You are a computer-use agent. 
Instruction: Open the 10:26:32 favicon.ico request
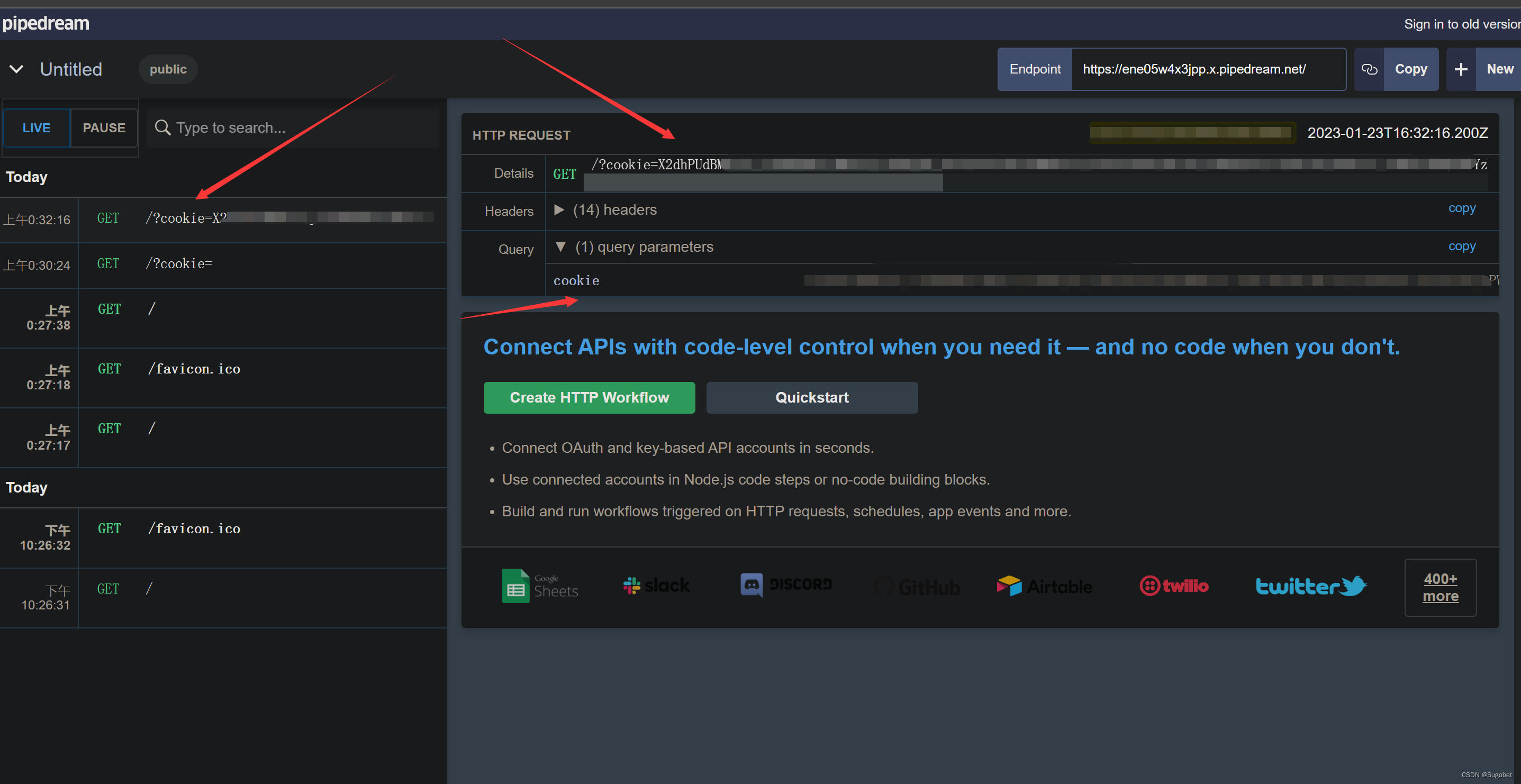point(223,538)
